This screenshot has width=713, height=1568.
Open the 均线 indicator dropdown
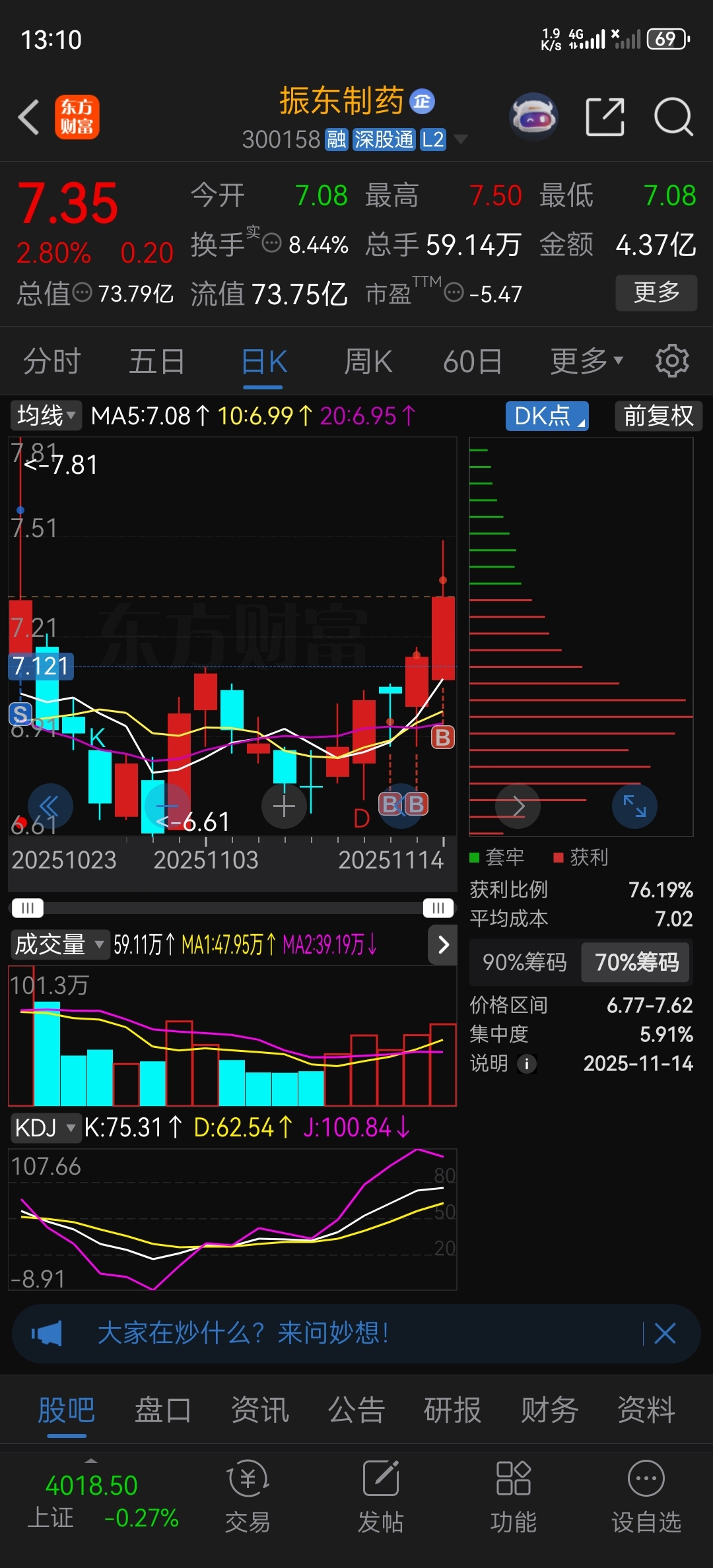pos(45,416)
